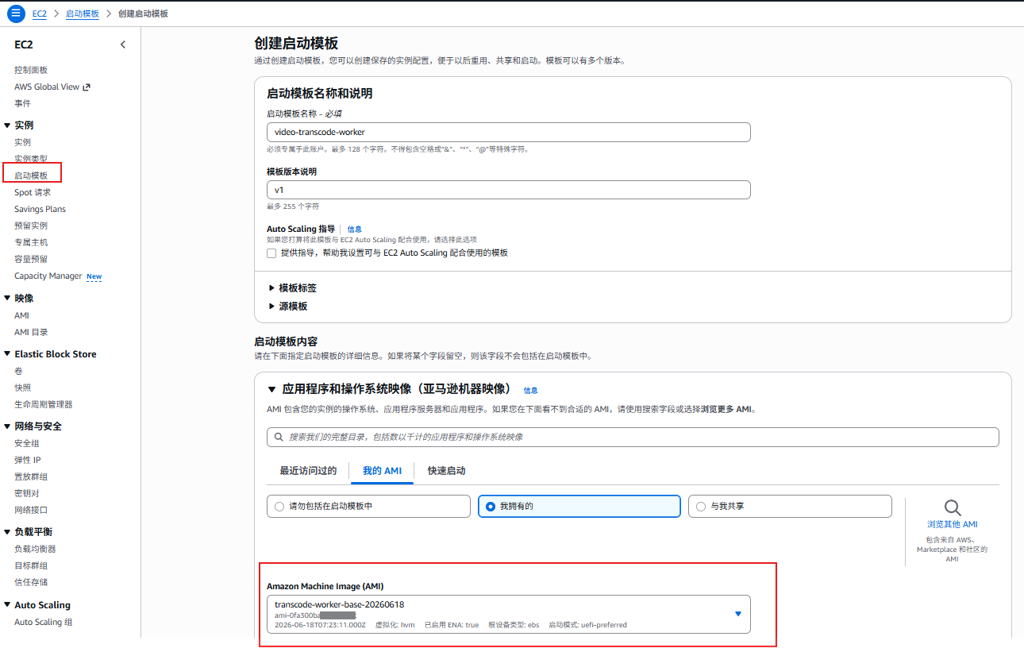Click the Browse other AMIs magnifier icon
This screenshot has width=1024, height=648.
click(x=952, y=508)
